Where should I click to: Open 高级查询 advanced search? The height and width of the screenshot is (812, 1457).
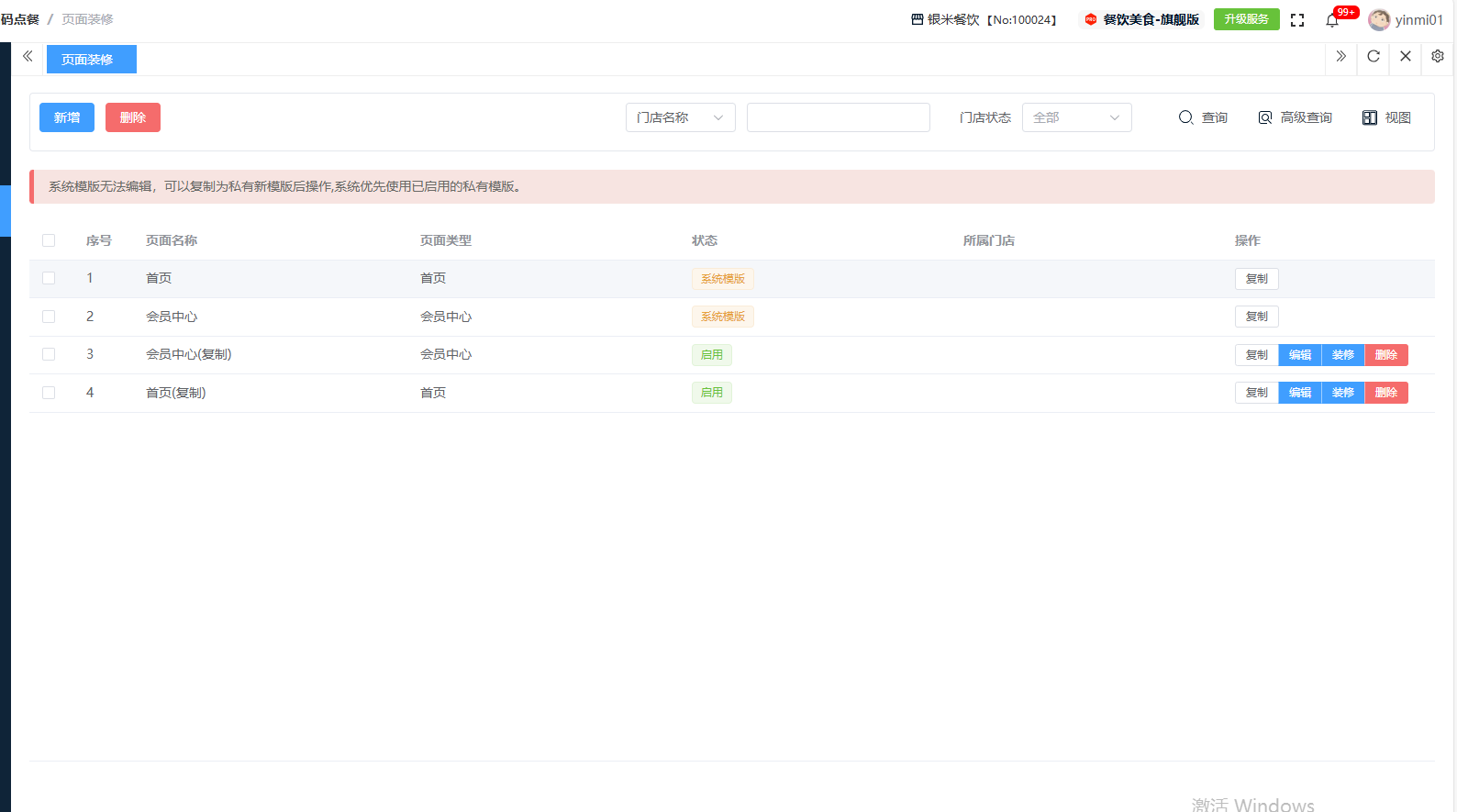point(1295,117)
